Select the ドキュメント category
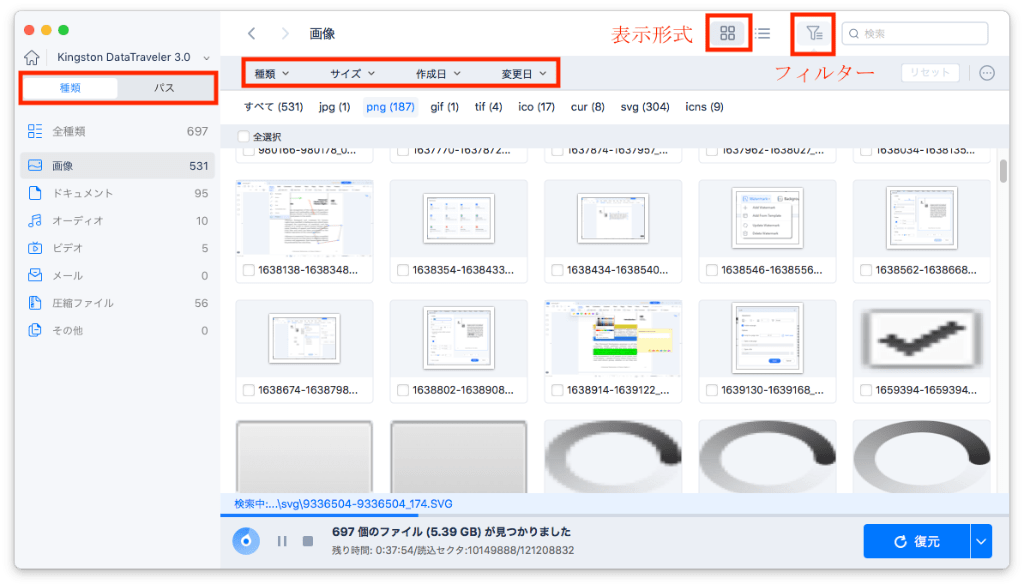 tap(118, 193)
